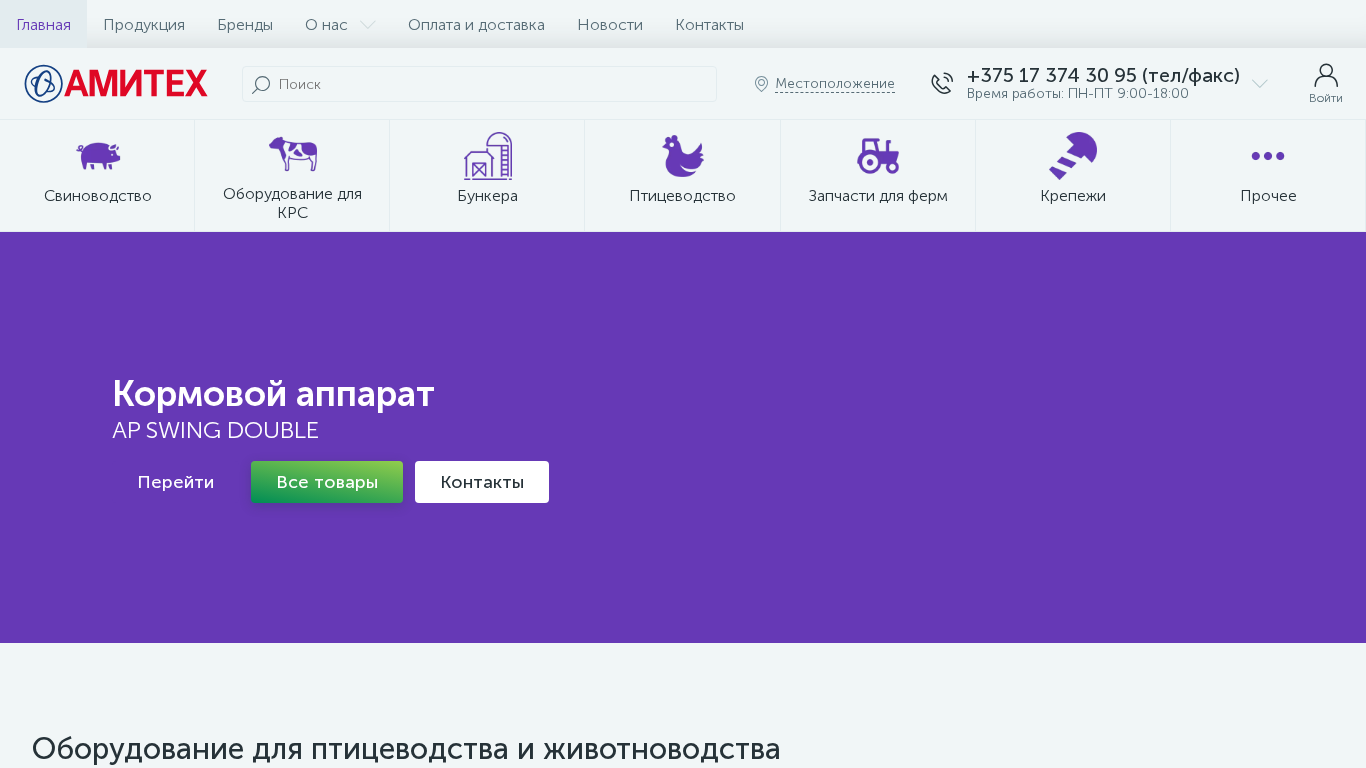The width and height of the screenshot is (1366, 768).
Task: Click the chicken icon for Птицеводство
Action: [683, 156]
